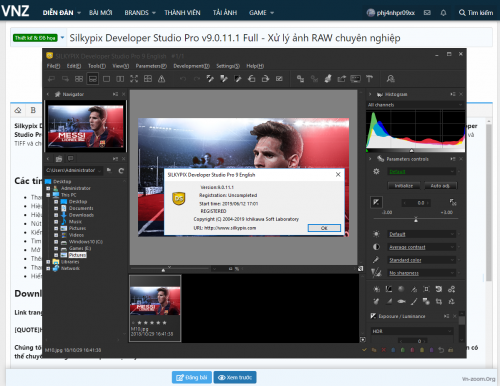Image resolution: width=500 pixels, height=386 pixels.
Task: Select the M10.jpg thumbnail in filmstrip
Action: point(155,308)
